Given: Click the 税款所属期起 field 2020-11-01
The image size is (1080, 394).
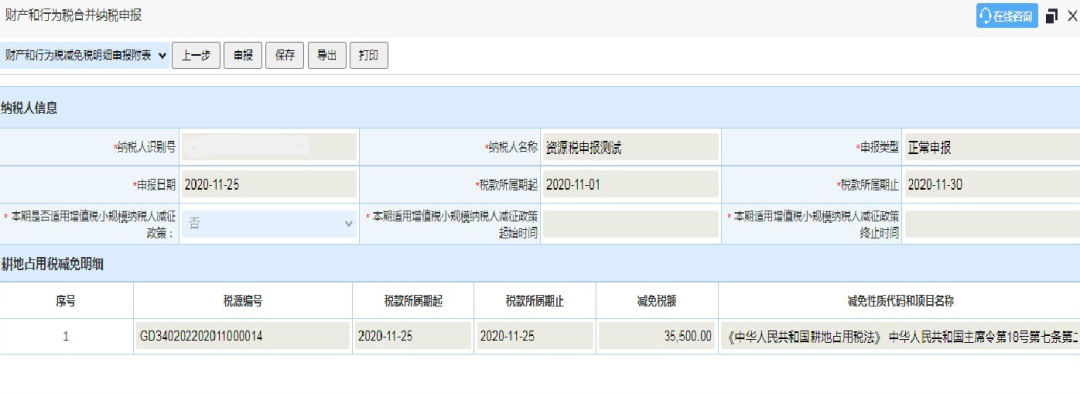Looking at the screenshot, I should (x=630, y=184).
